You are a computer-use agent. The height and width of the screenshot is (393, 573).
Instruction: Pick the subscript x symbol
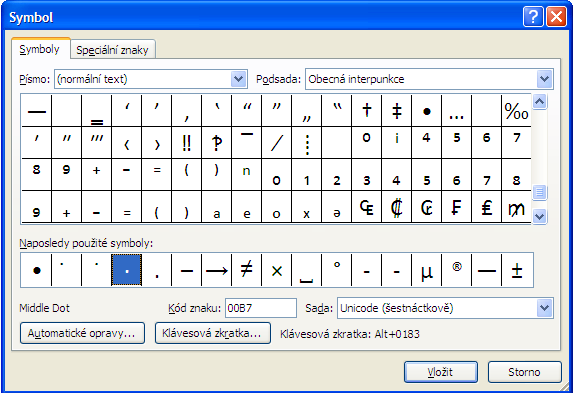click(x=307, y=207)
